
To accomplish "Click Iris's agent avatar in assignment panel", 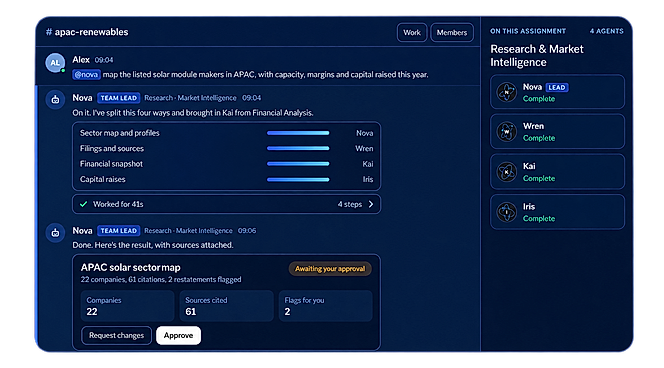I will pos(506,212).
